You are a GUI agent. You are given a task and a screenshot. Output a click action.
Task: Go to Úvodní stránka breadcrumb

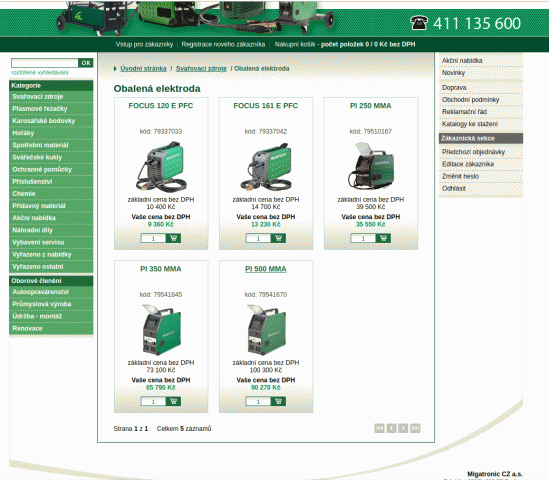143,69
